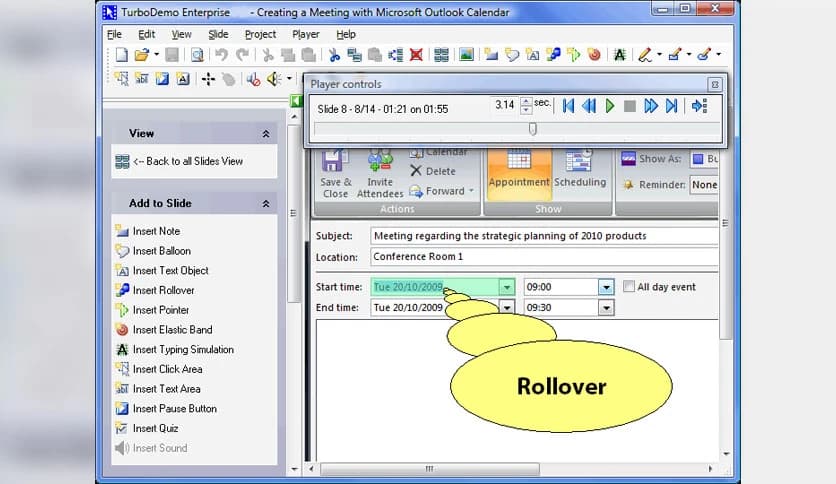This screenshot has height=484, width=836.
Task: Open the dropdown arrow beside Open folder icon
Action: (156, 54)
